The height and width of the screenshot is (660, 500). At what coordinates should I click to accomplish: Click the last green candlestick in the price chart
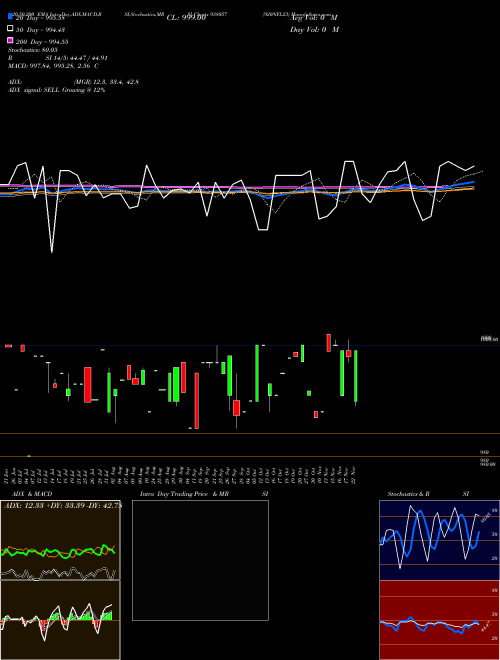tap(356, 376)
